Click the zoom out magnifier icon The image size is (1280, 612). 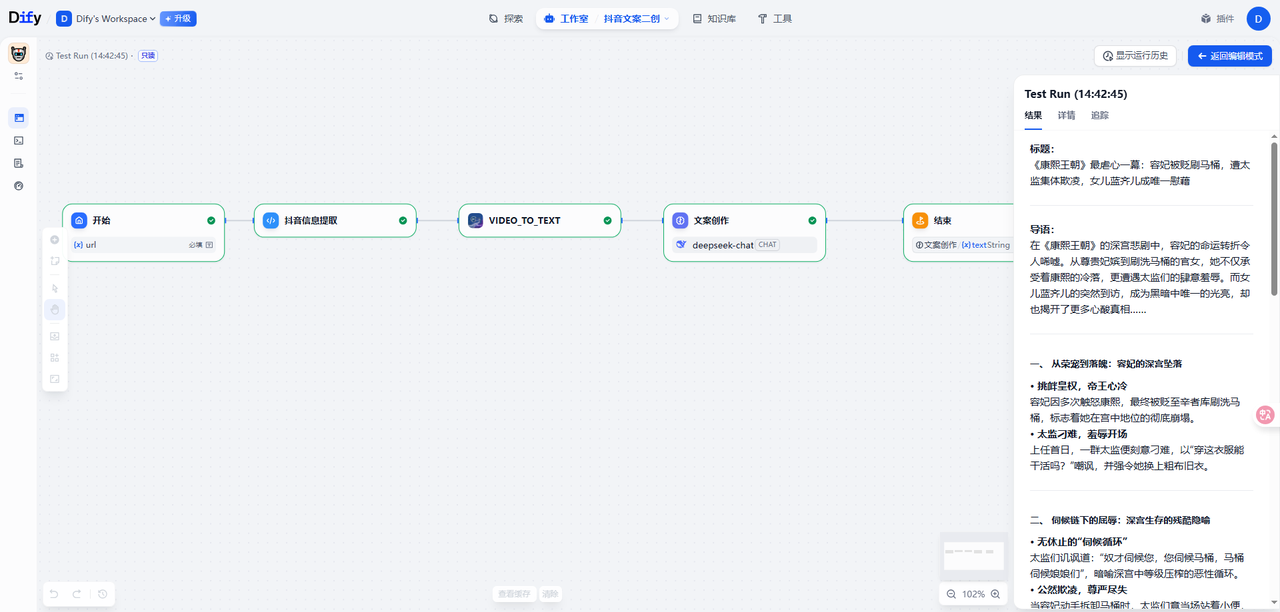click(x=951, y=594)
